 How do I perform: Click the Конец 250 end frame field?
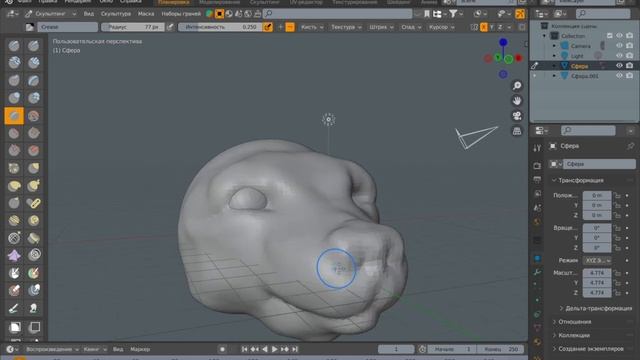[500, 349]
